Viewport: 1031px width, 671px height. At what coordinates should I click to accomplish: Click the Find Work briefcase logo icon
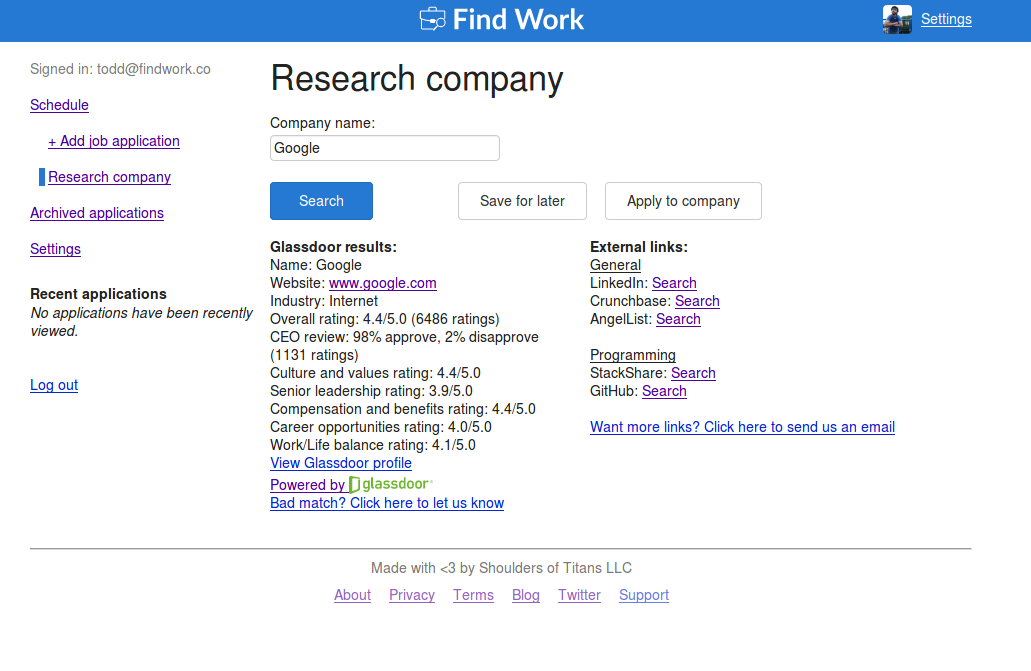tap(432, 19)
